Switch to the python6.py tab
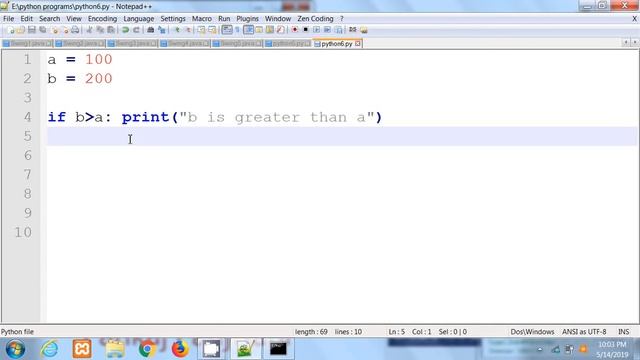The width and height of the screenshot is (640, 360). point(336,44)
